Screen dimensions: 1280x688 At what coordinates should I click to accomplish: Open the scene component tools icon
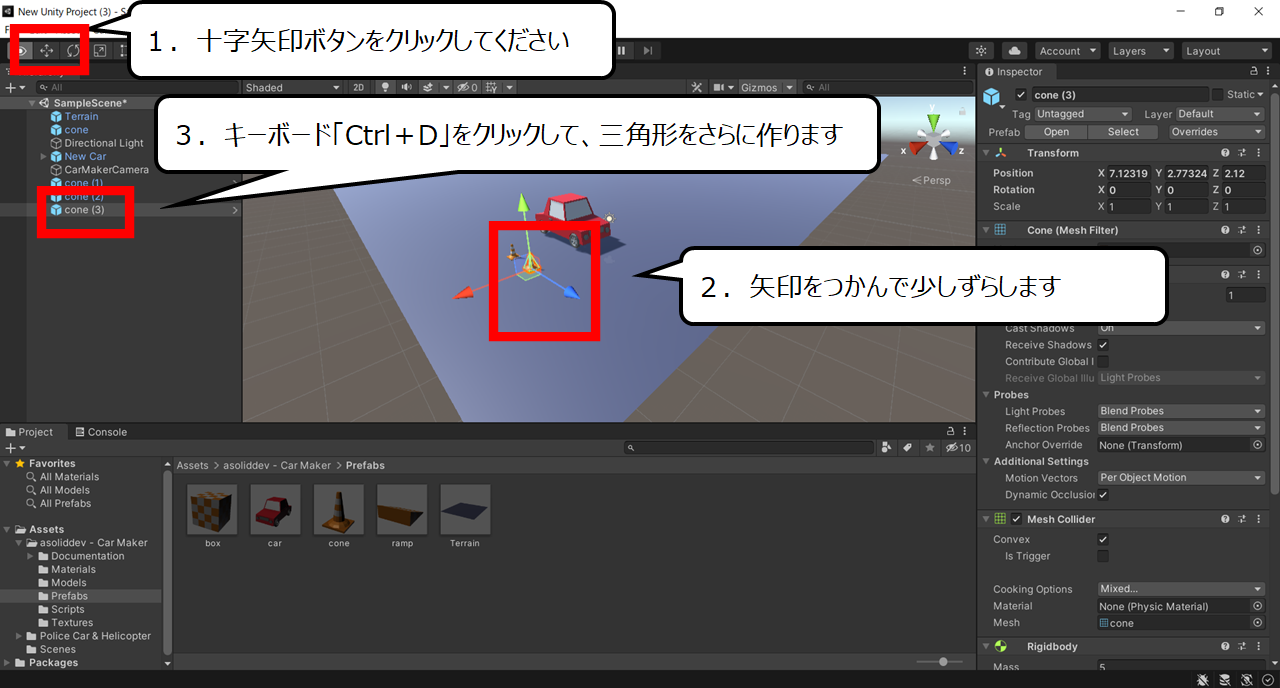click(x=698, y=88)
